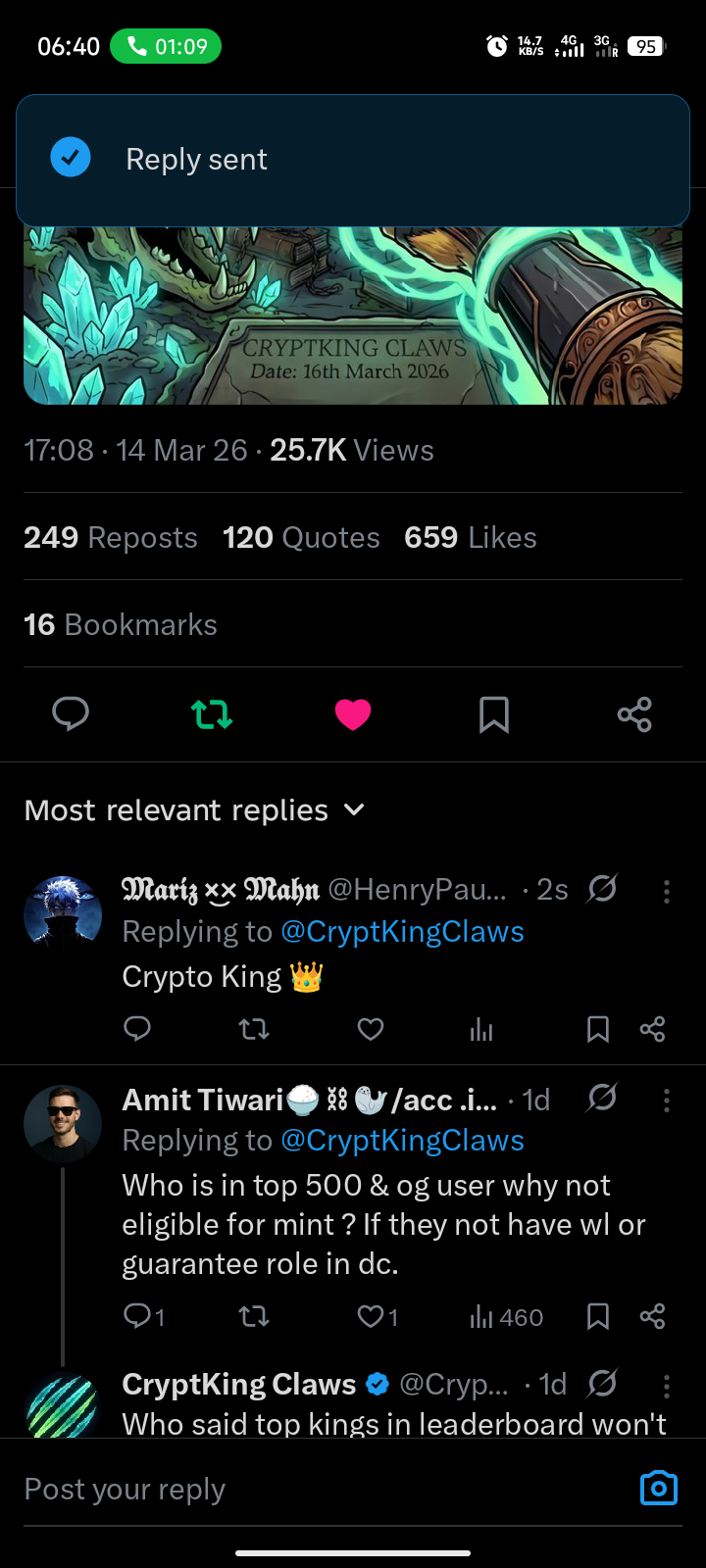This screenshot has width=706, height=1568.
Task: View analytics on the Crypto King reply
Action: coord(480,1029)
